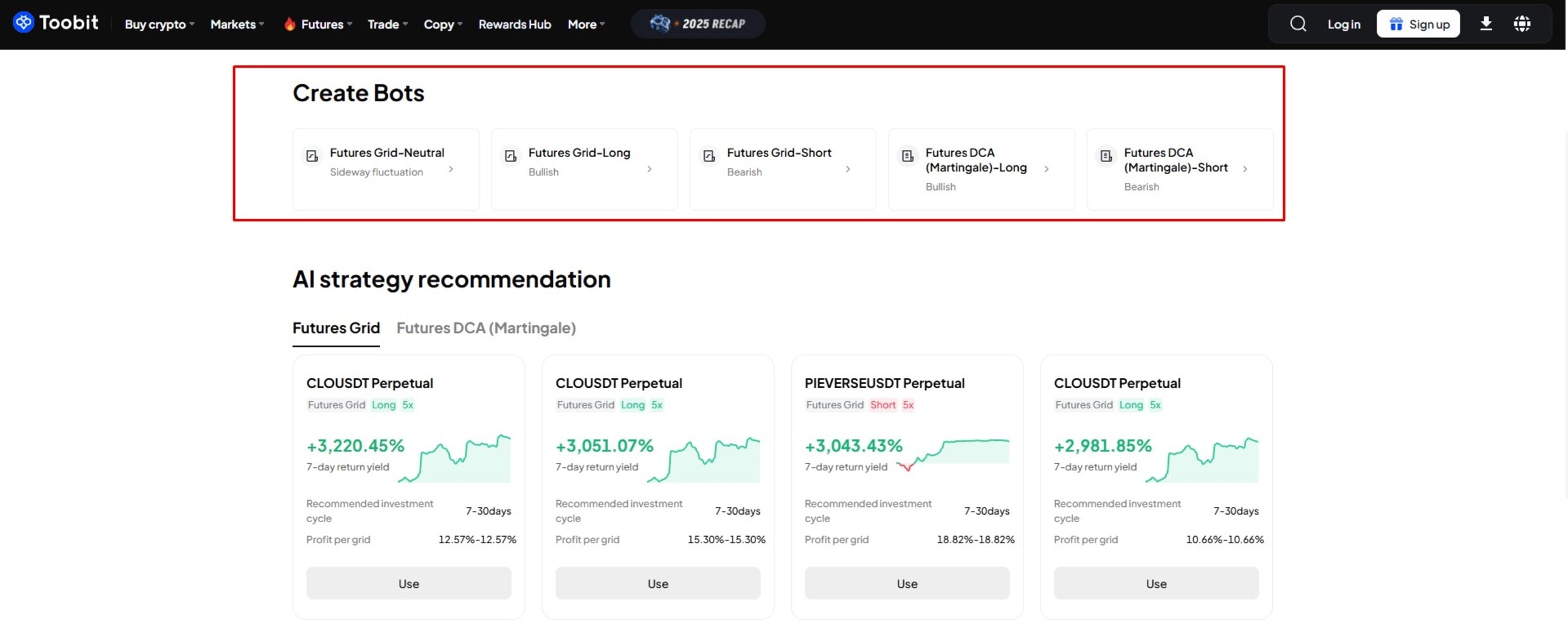The height and width of the screenshot is (633, 1568).
Task: Select the Futures Grid tab
Action: click(336, 328)
